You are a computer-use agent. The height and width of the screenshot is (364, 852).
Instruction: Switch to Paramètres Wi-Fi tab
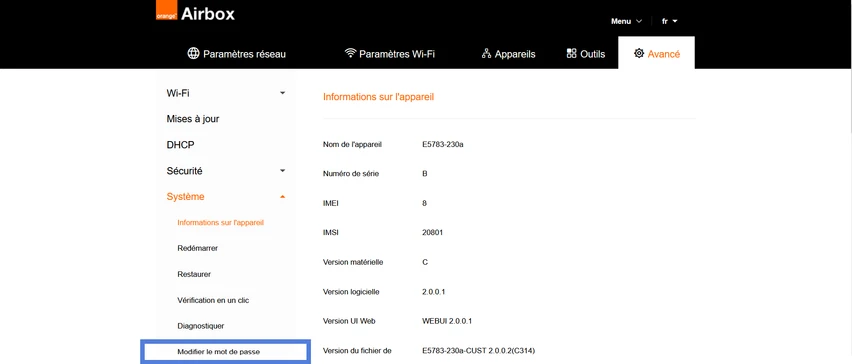pos(390,54)
